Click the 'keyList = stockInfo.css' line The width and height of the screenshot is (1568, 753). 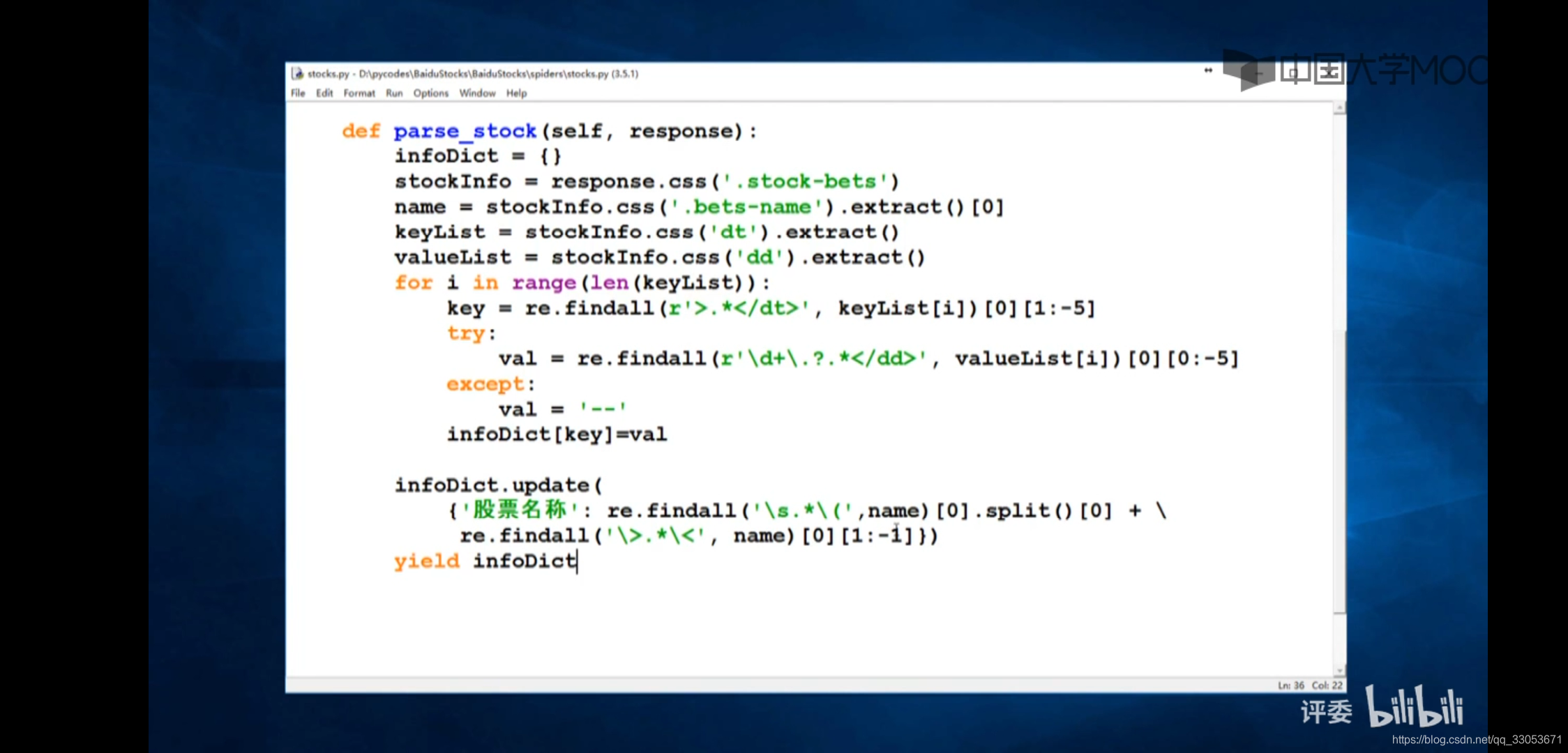click(647, 232)
